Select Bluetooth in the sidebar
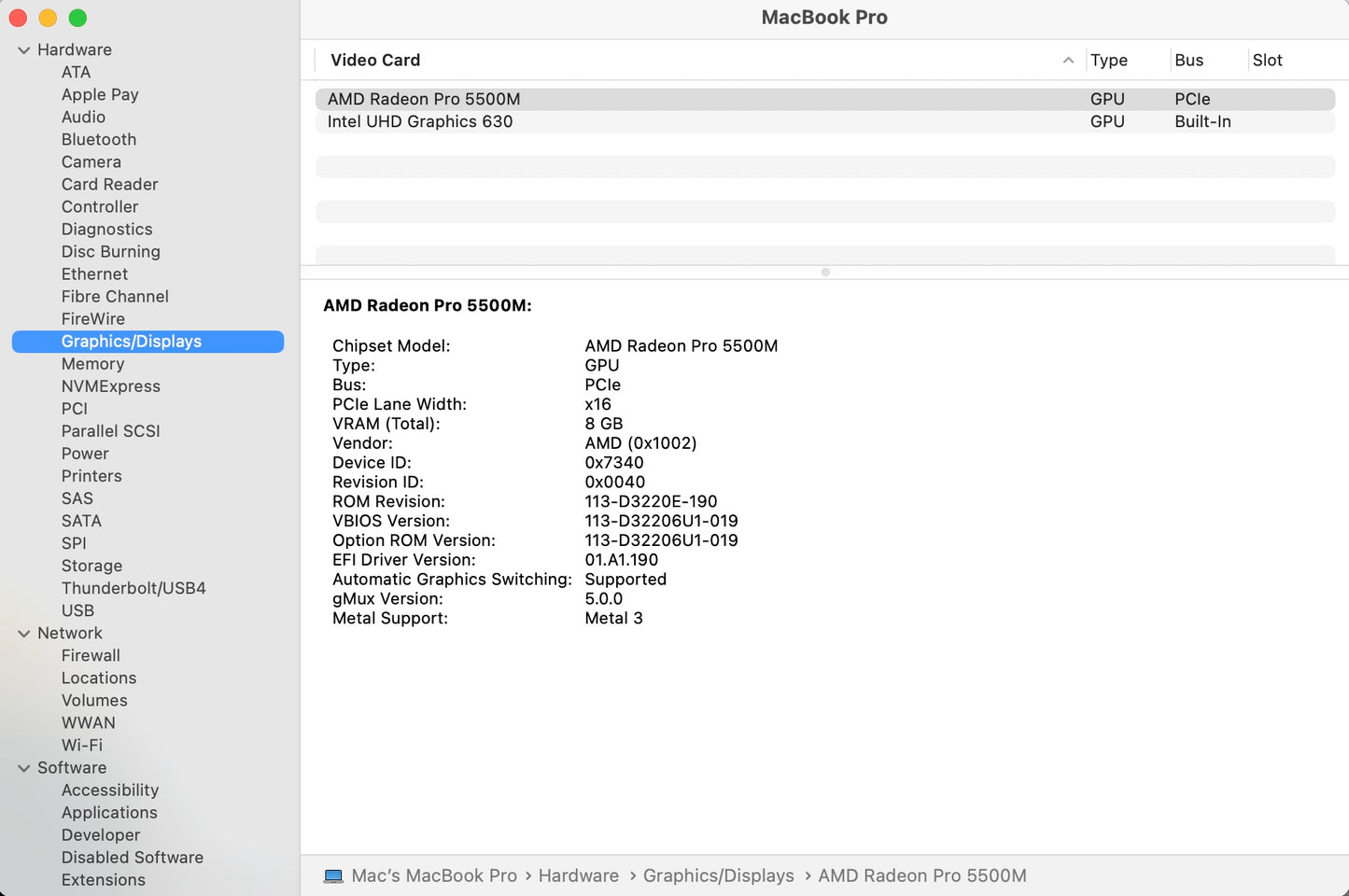Screen dimensions: 1349x896 click(99, 139)
